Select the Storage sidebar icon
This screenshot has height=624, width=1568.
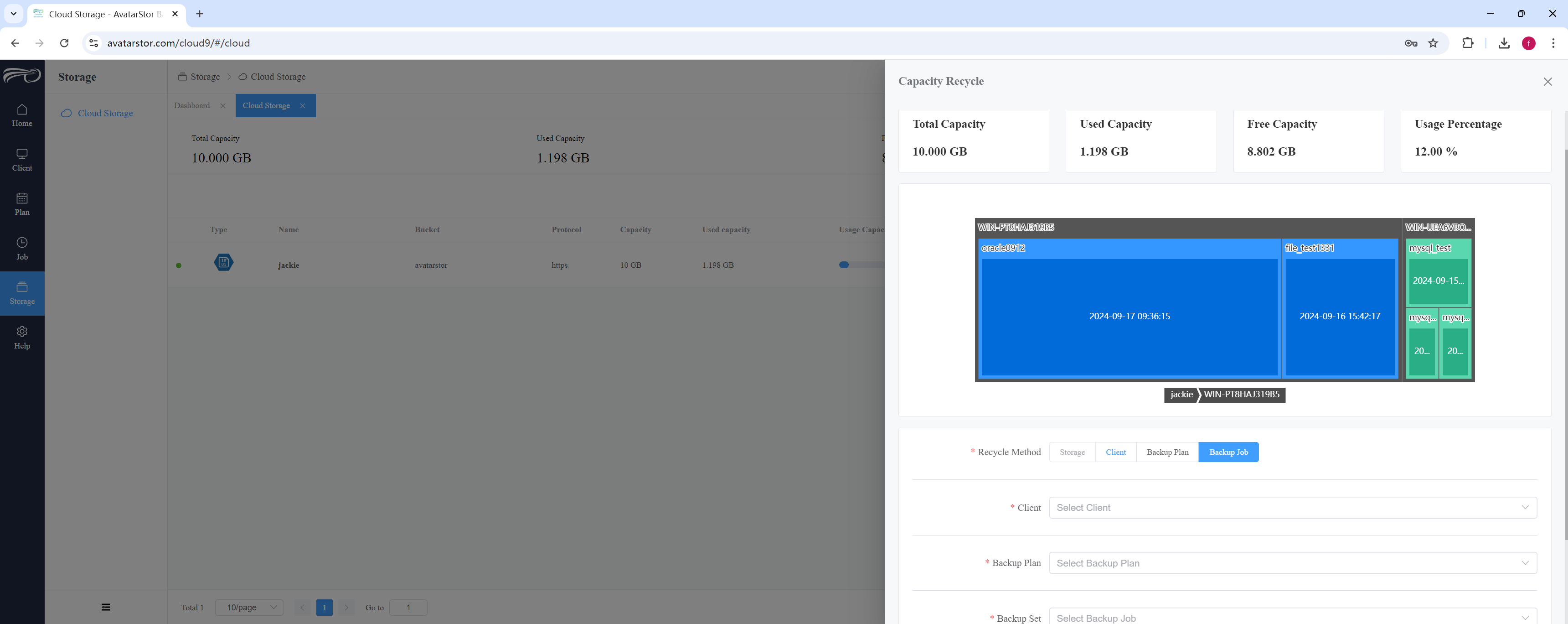point(22,293)
